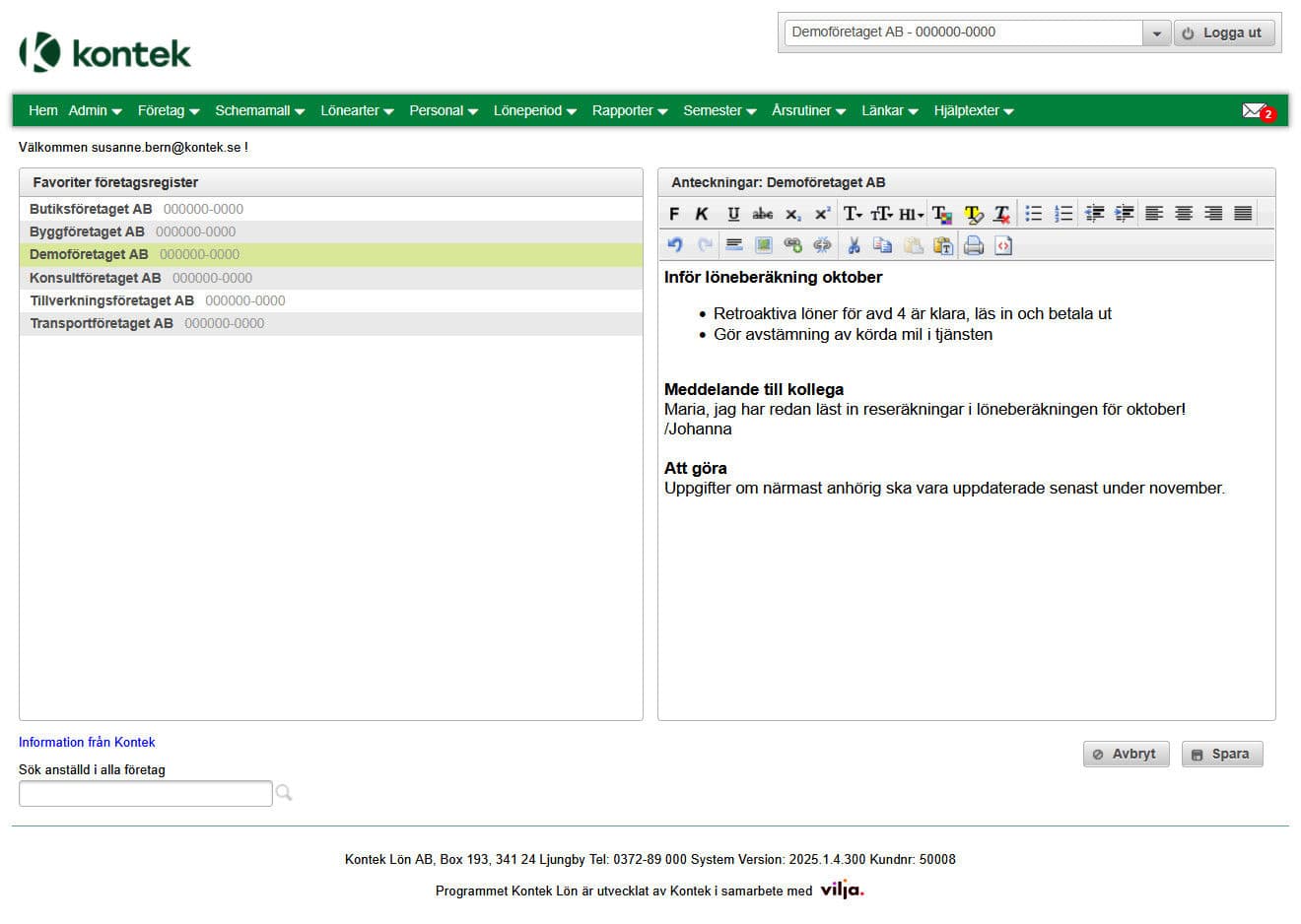The image size is (1301, 924).
Task: Insert a horizontal line in the note
Action: 734,245
